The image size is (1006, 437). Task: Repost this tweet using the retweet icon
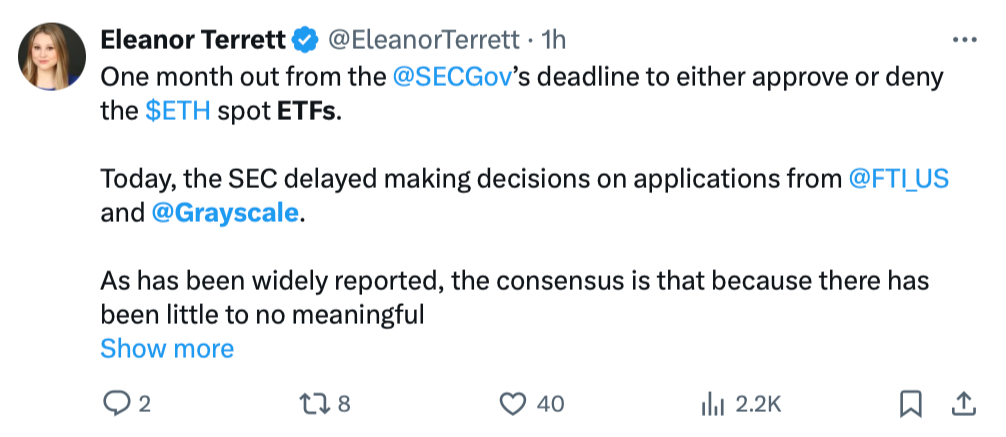point(315,403)
